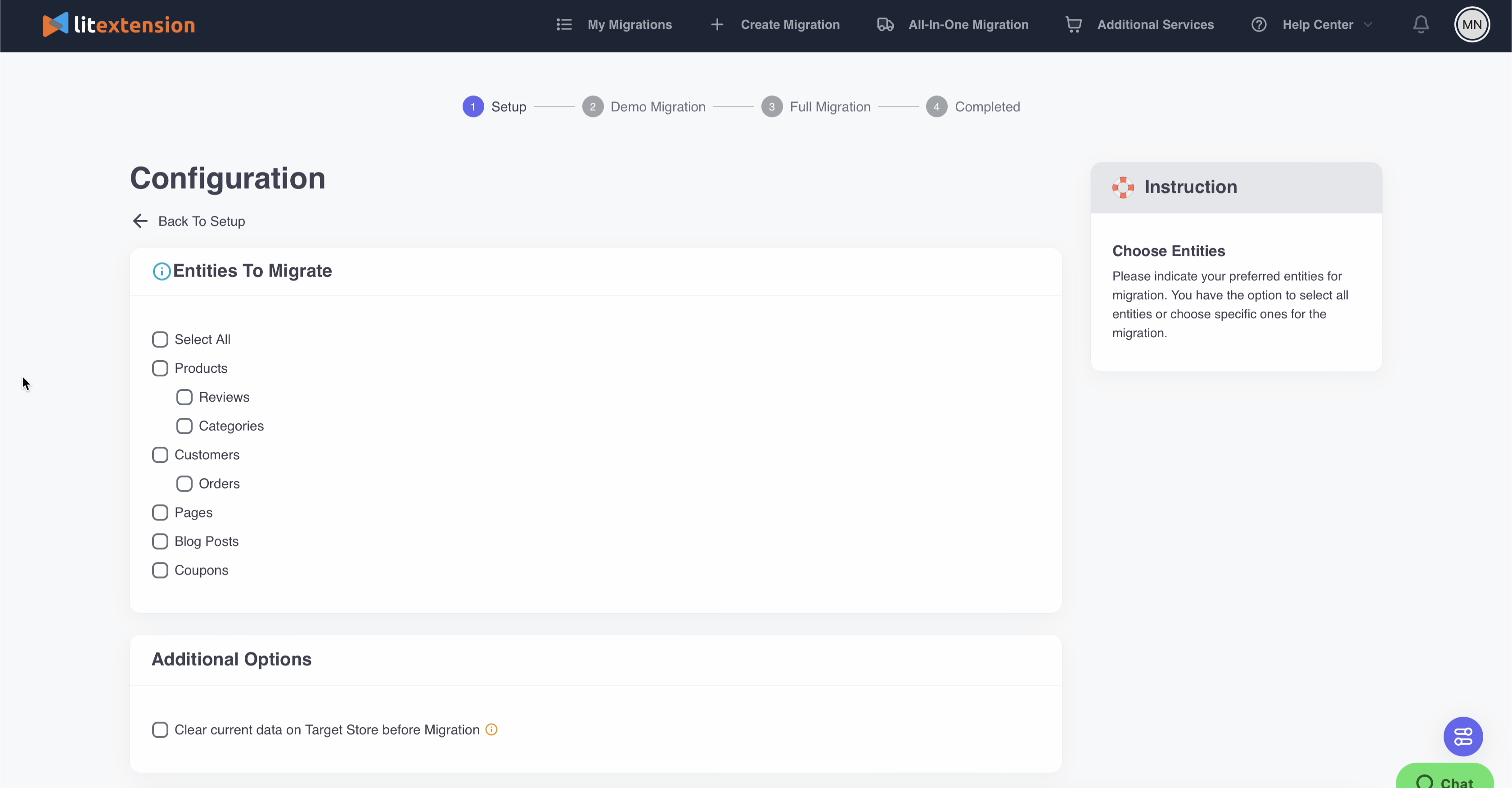Click the LitExtension logo

tap(118, 24)
